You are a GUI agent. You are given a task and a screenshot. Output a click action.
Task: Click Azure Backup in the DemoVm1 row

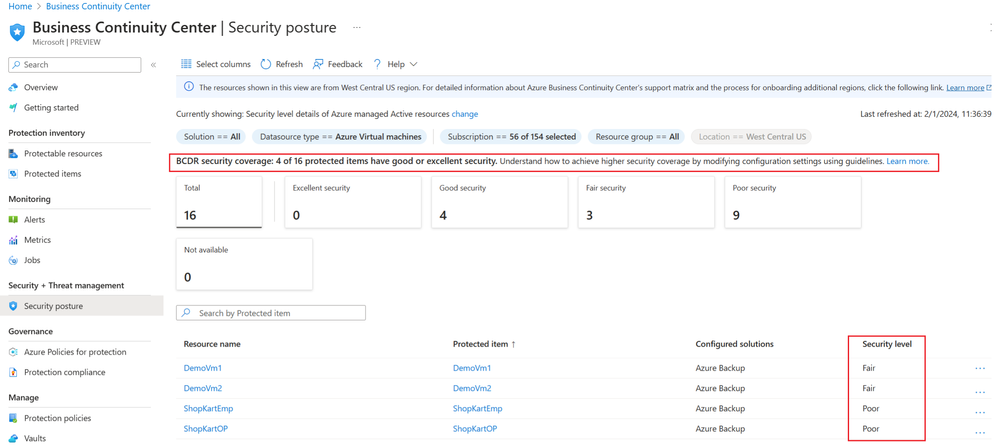pyautogui.click(x=721, y=368)
